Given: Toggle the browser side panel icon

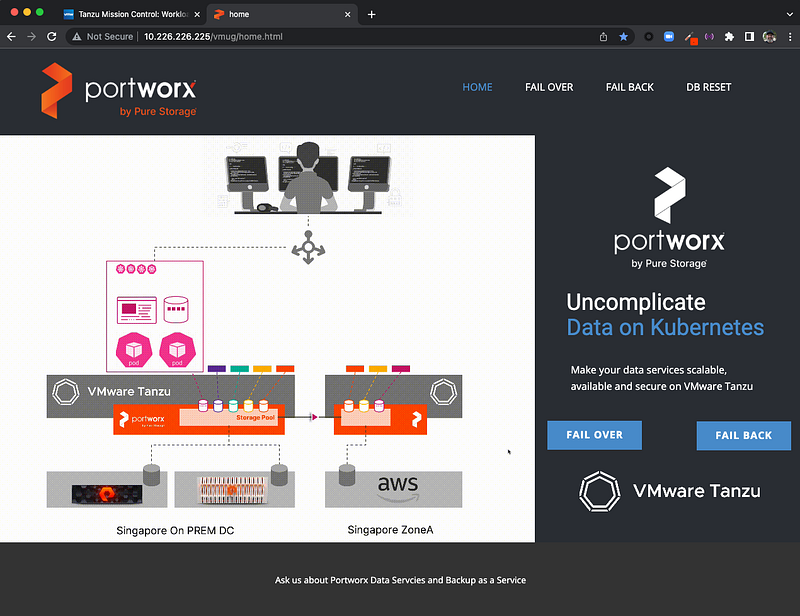Looking at the screenshot, I should pyautogui.click(x=749, y=37).
